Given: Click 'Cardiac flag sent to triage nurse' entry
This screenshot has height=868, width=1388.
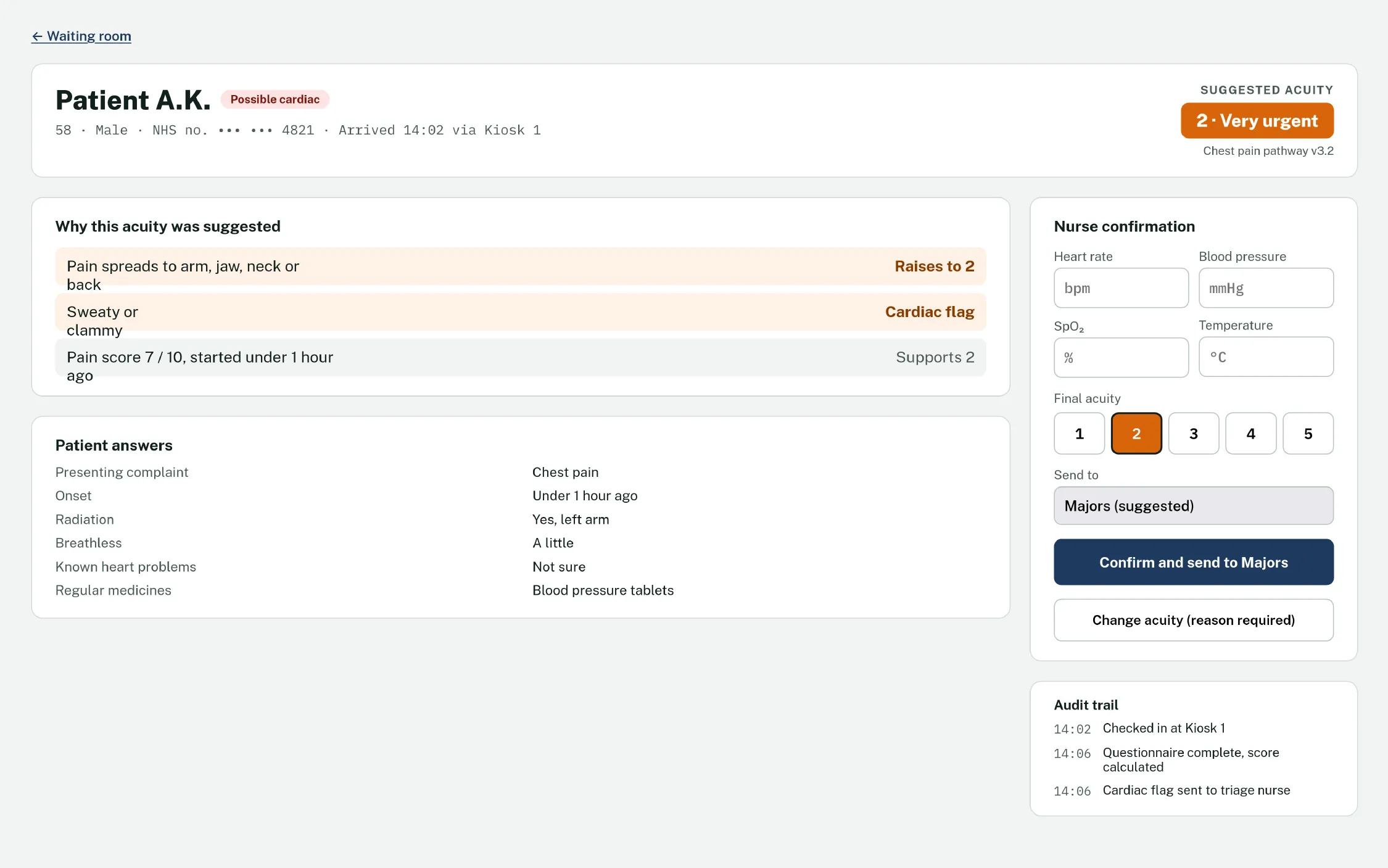Looking at the screenshot, I should pos(1196,791).
